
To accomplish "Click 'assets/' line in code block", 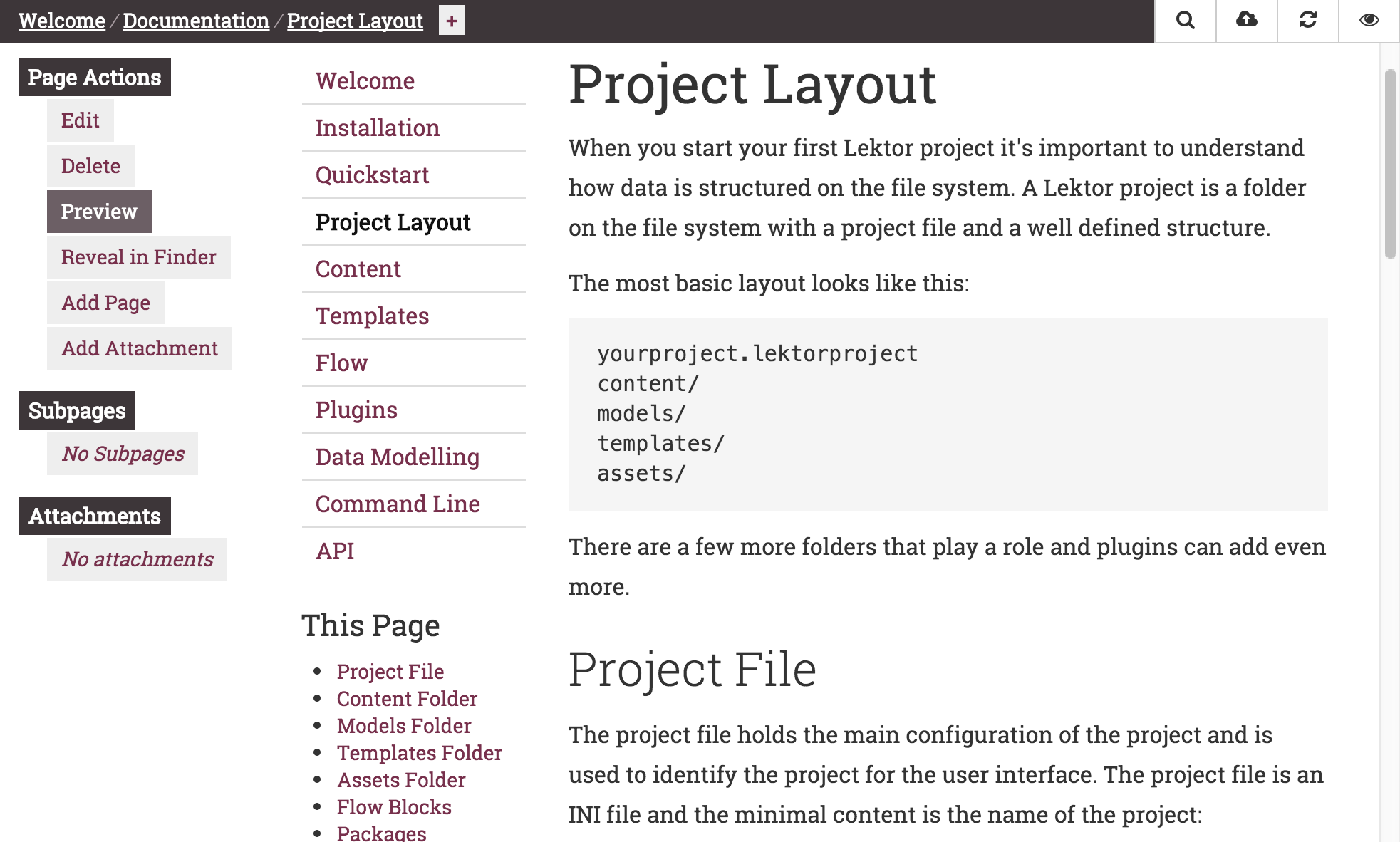I will (642, 473).
